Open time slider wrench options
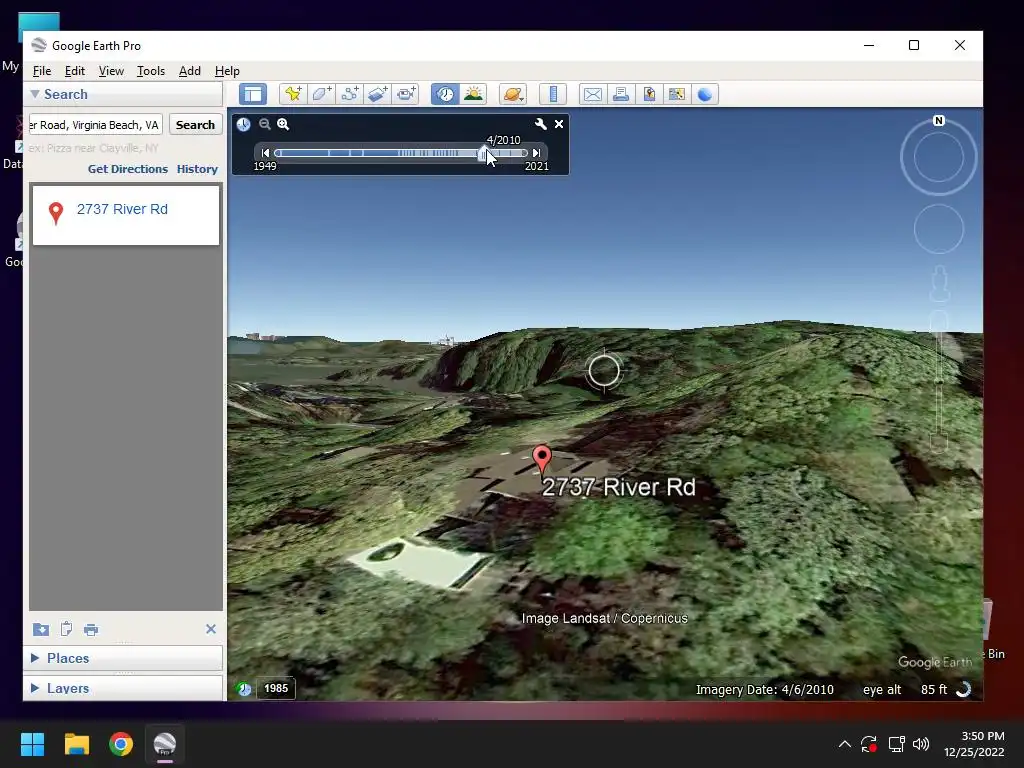This screenshot has width=1024, height=768. click(540, 124)
